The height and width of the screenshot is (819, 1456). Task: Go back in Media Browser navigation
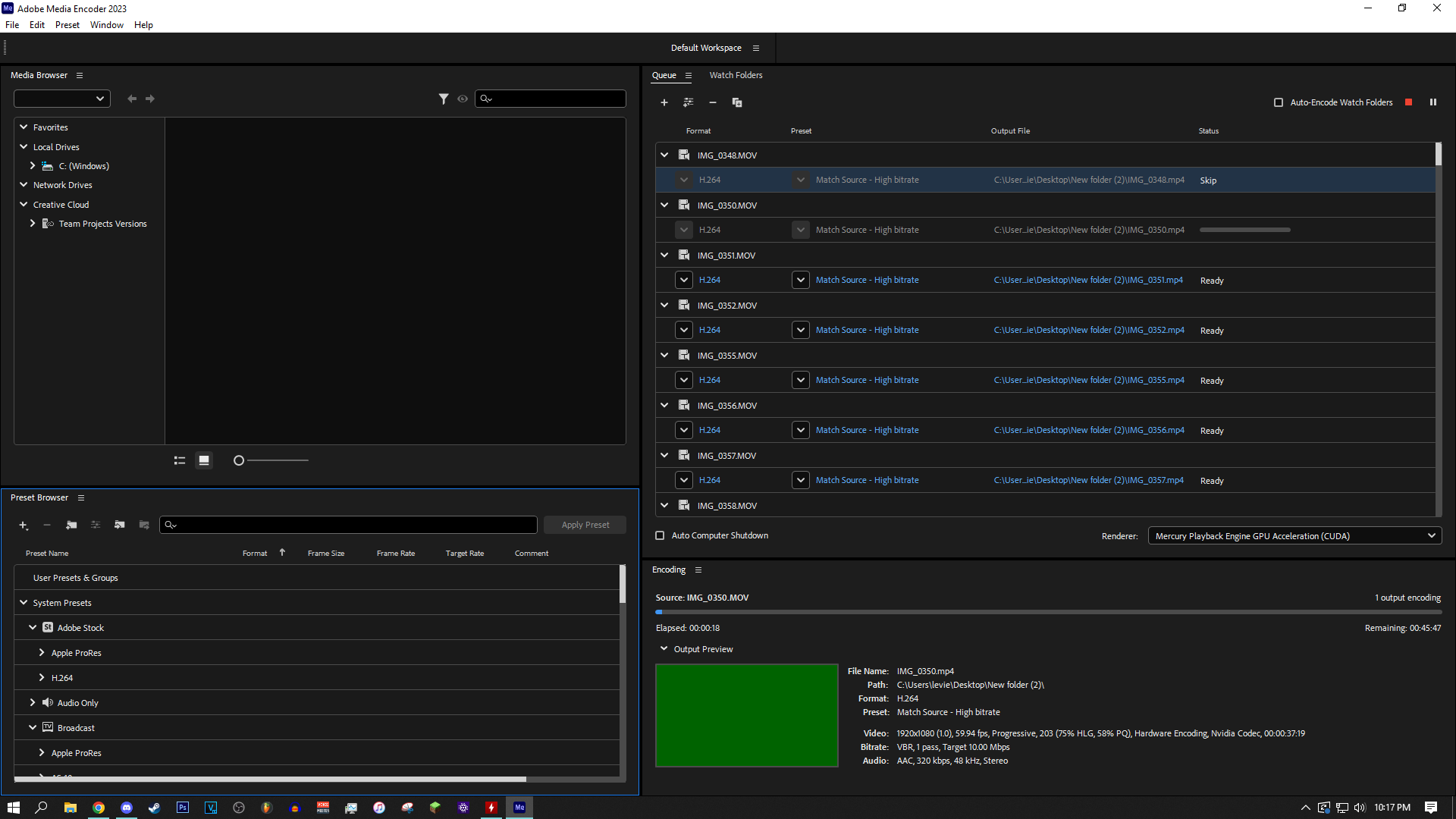point(132,99)
